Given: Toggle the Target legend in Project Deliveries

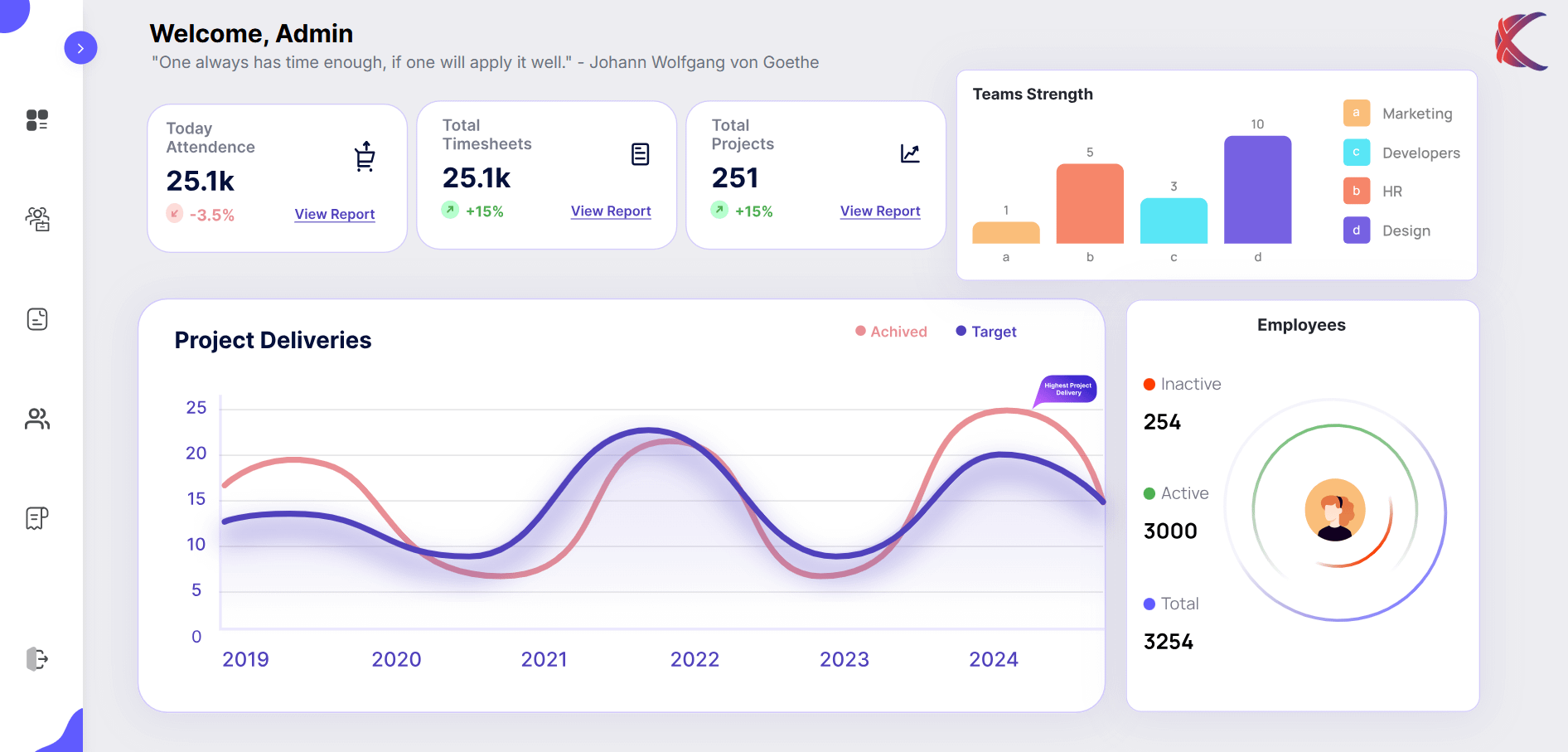Looking at the screenshot, I should point(986,332).
